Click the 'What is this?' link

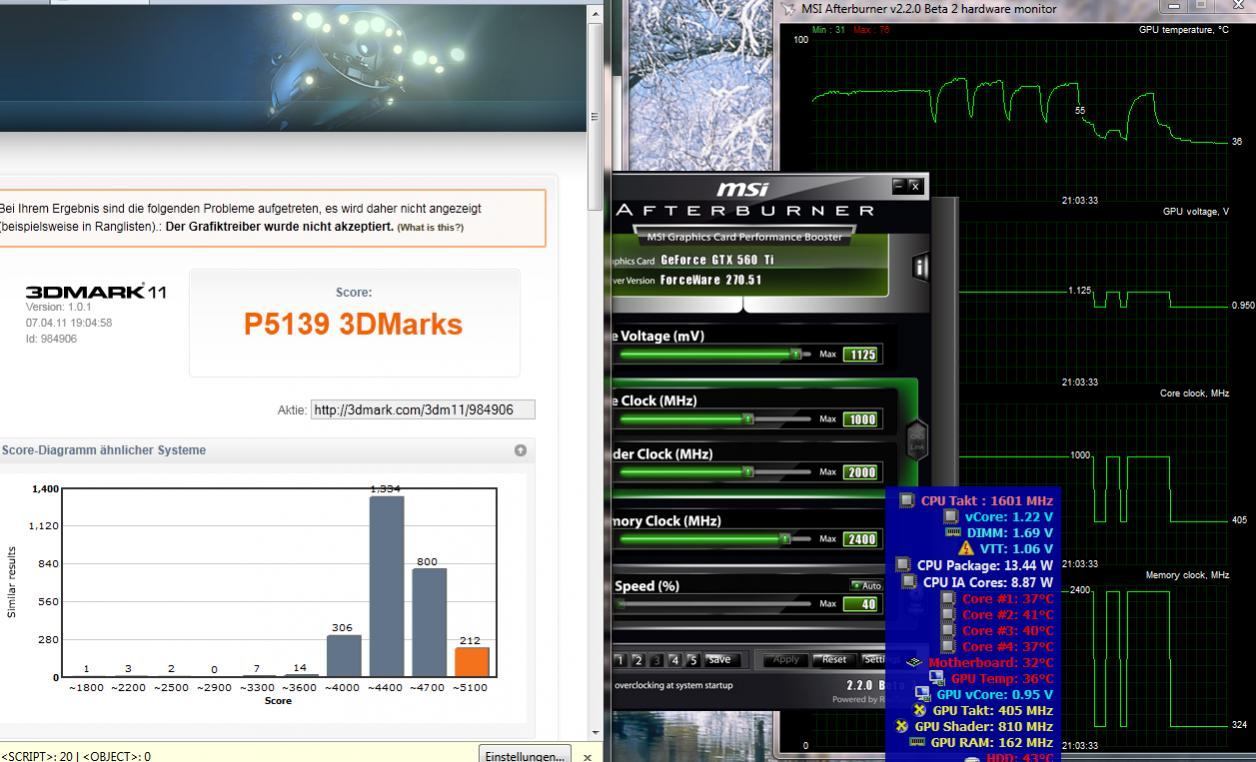(x=430, y=227)
